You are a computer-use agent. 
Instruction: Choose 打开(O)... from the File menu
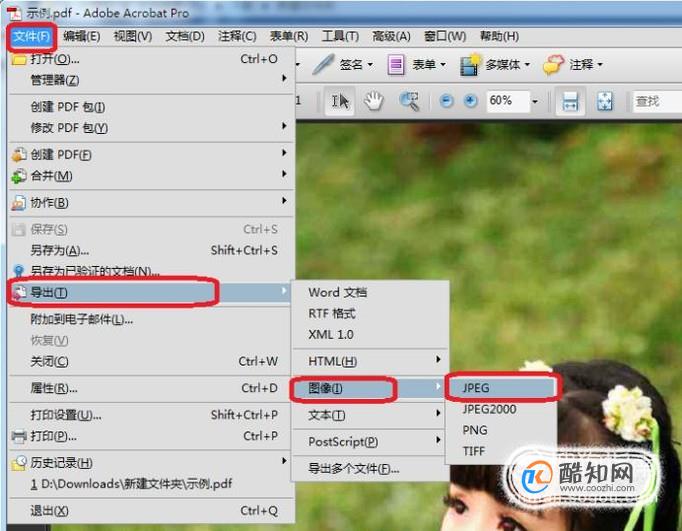151,59
